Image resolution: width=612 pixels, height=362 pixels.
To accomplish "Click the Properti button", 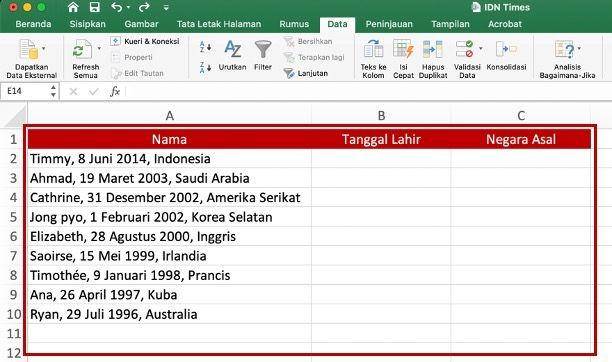I will pos(132,57).
